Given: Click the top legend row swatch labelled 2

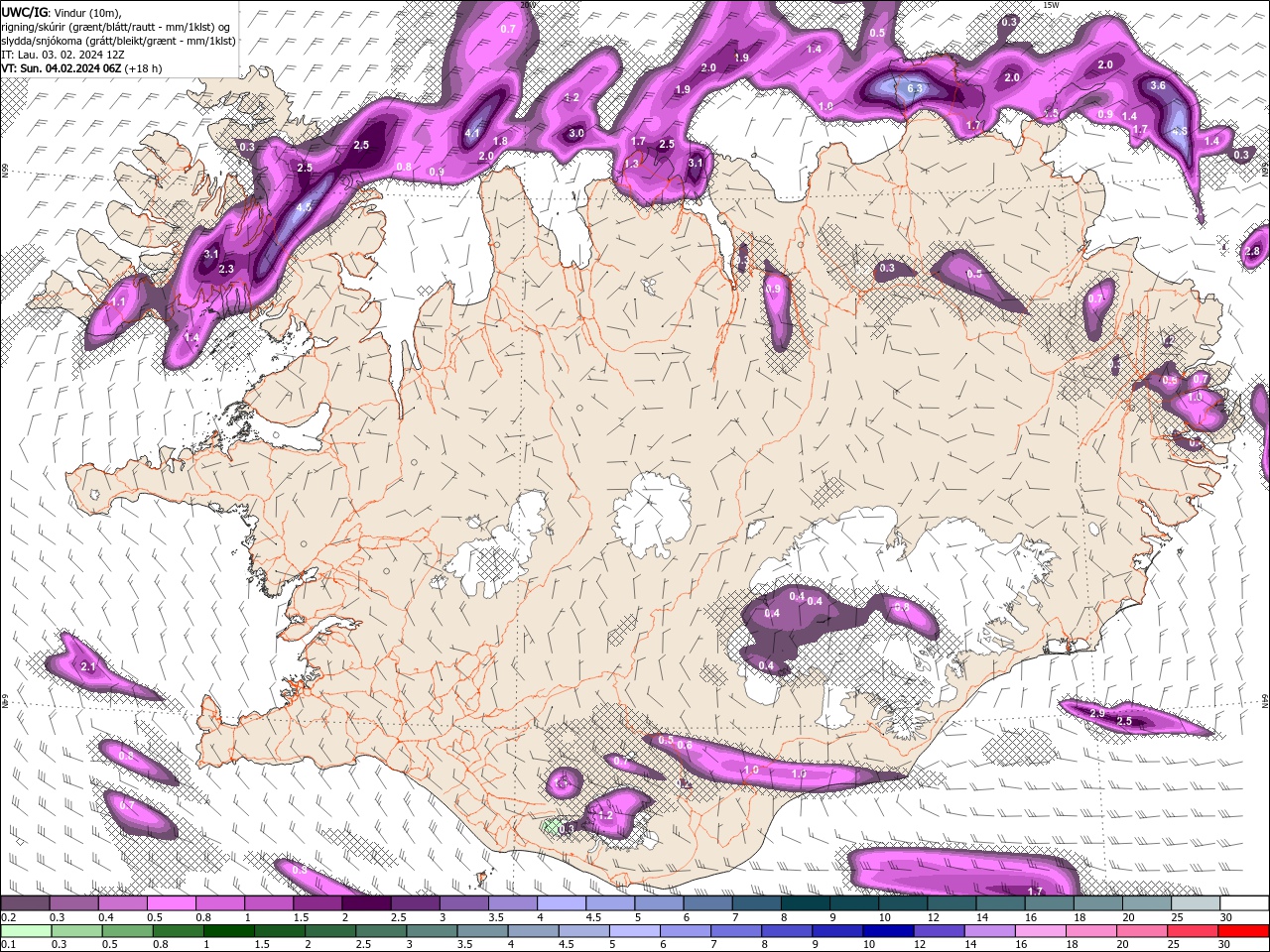Looking at the screenshot, I should (x=366, y=903).
